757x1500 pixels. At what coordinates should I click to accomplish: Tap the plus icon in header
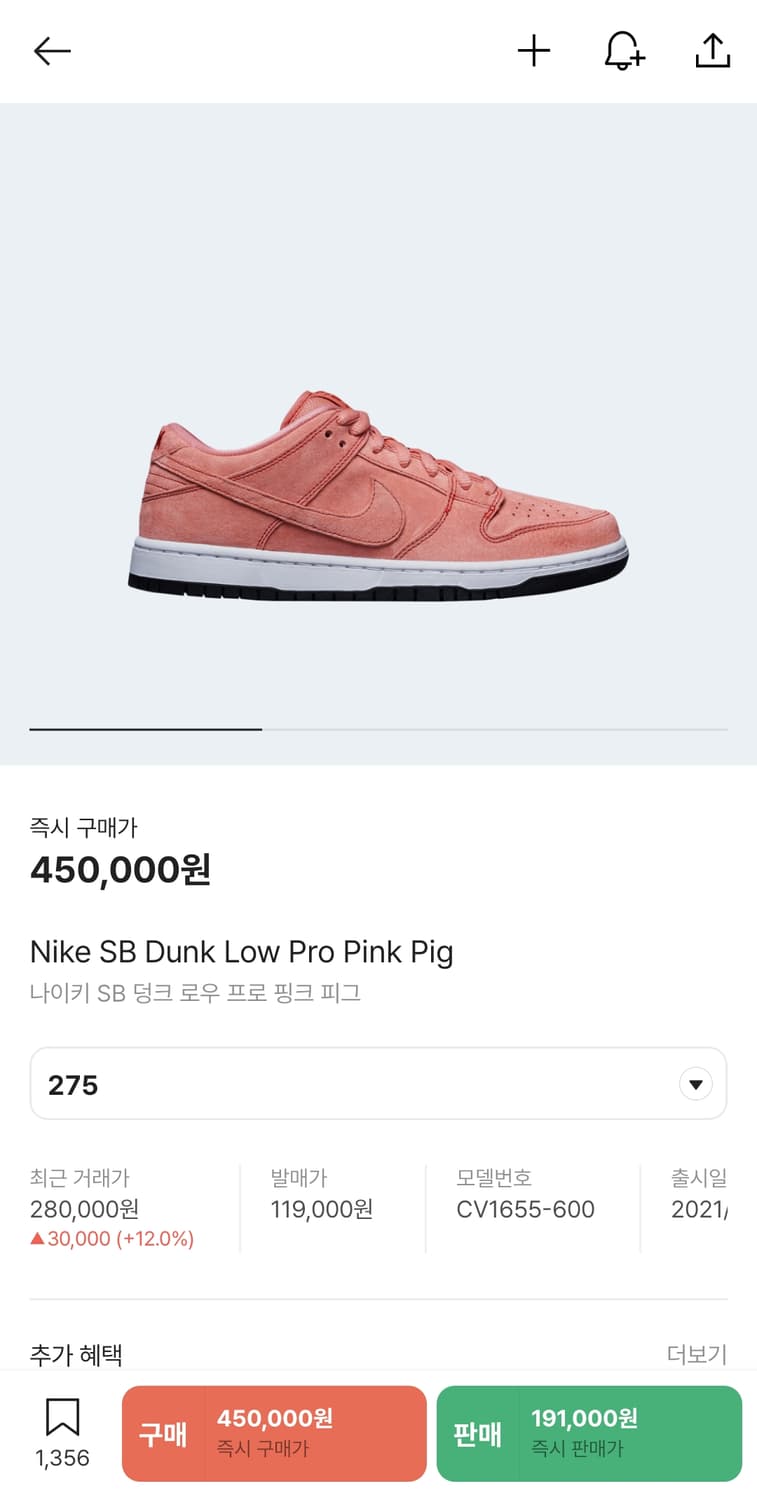point(534,51)
